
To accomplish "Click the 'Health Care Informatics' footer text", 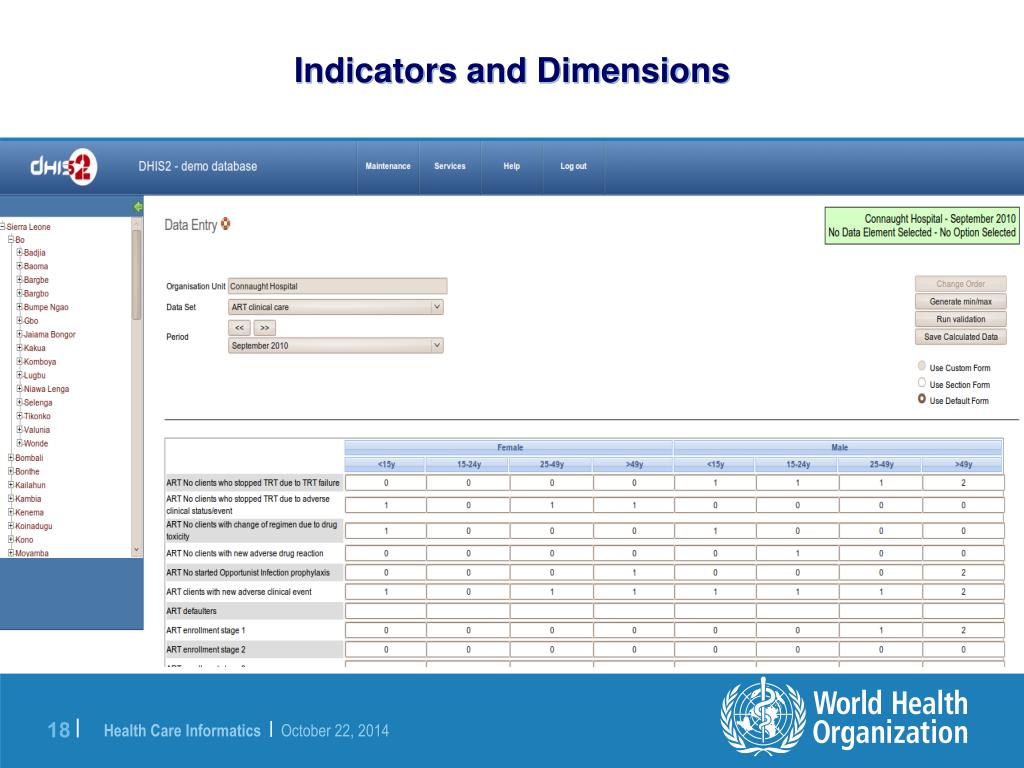I will pos(182,731).
